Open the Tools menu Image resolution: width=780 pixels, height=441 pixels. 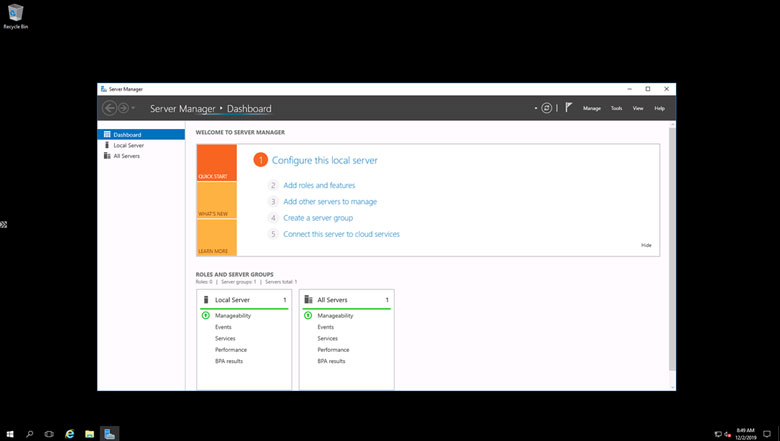click(616, 108)
